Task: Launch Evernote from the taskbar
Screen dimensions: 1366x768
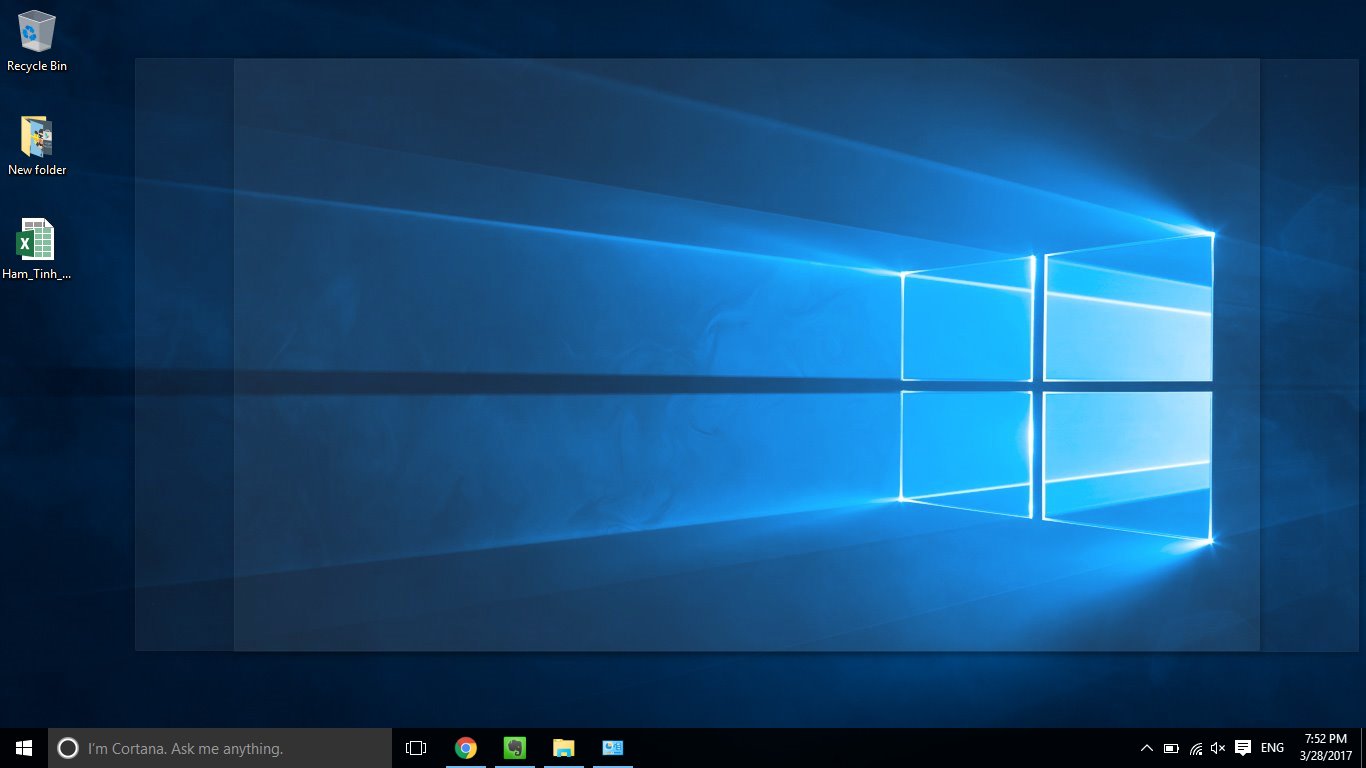Action: pyautogui.click(x=514, y=747)
